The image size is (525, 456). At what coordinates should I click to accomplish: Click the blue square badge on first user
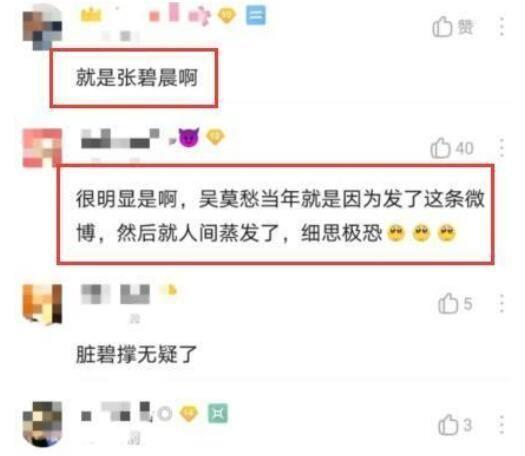(x=256, y=15)
